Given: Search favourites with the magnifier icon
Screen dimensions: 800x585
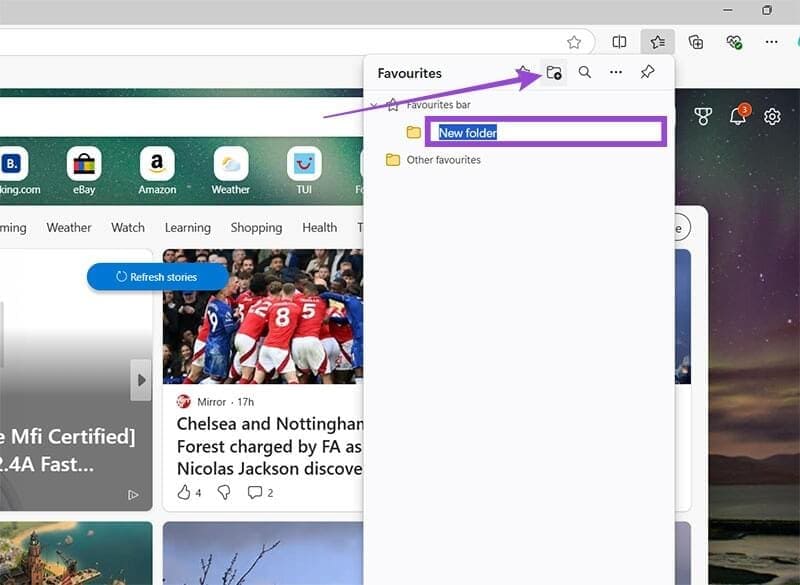Looking at the screenshot, I should coord(585,72).
